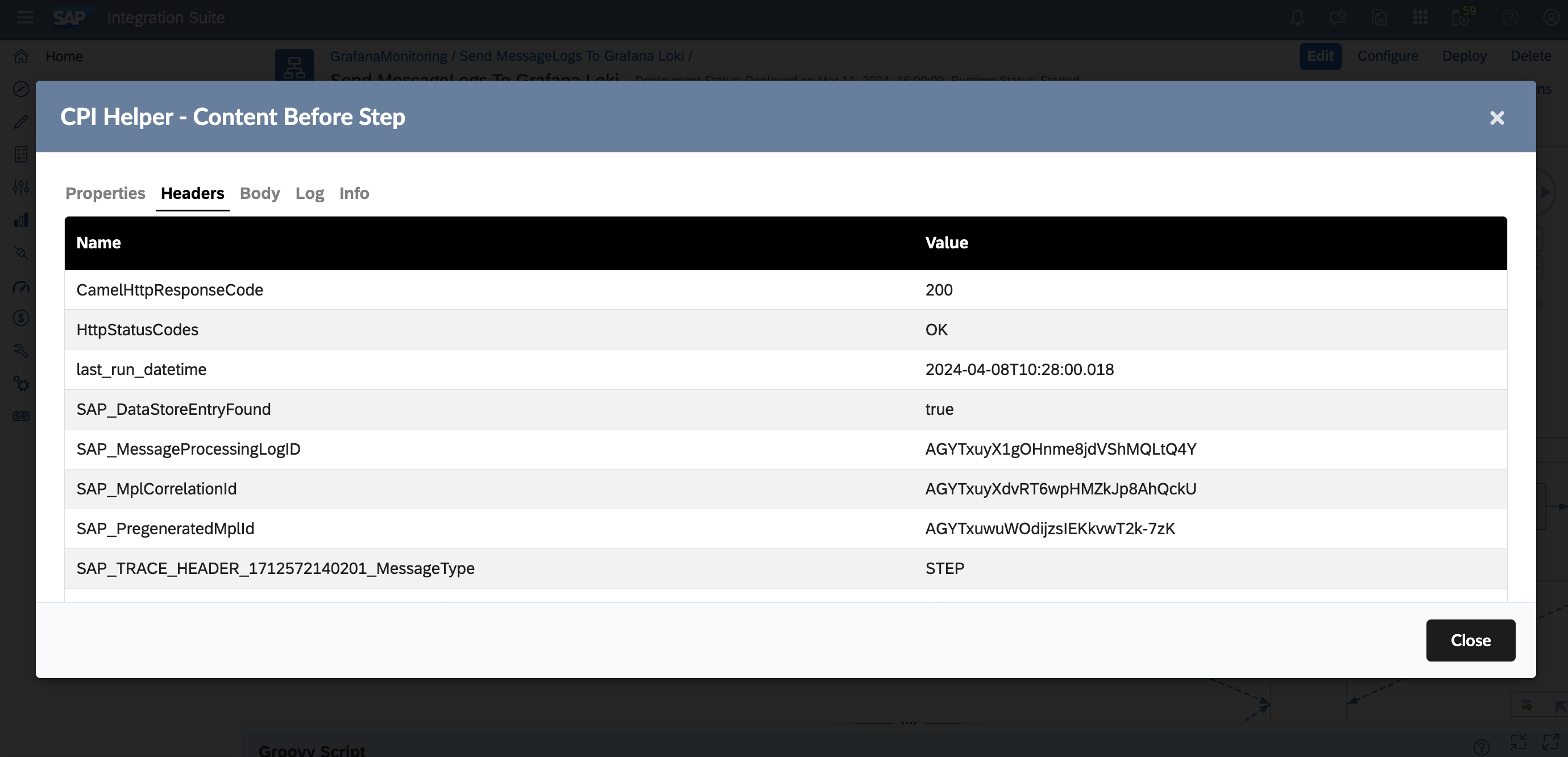Click the Settings gears icon in sidebar
This screenshot has width=1568, height=757.
point(21,384)
